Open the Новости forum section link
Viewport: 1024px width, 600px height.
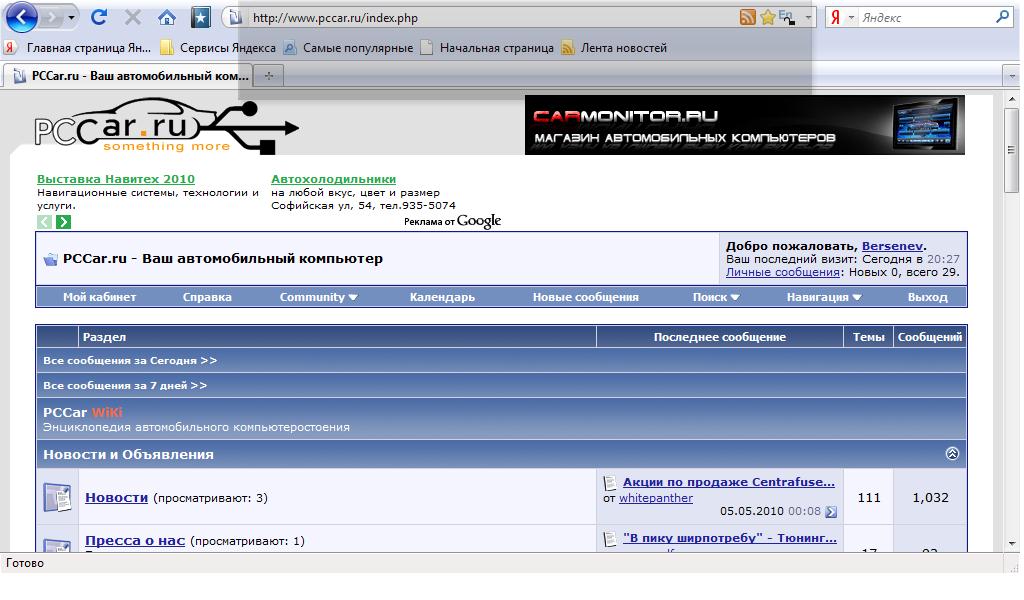coord(116,497)
